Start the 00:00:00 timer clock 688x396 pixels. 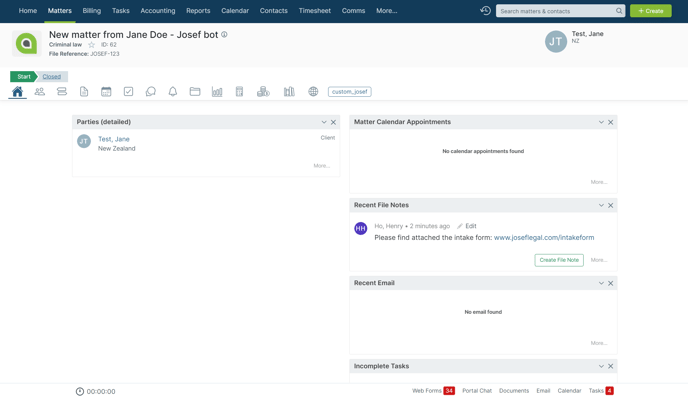(79, 391)
